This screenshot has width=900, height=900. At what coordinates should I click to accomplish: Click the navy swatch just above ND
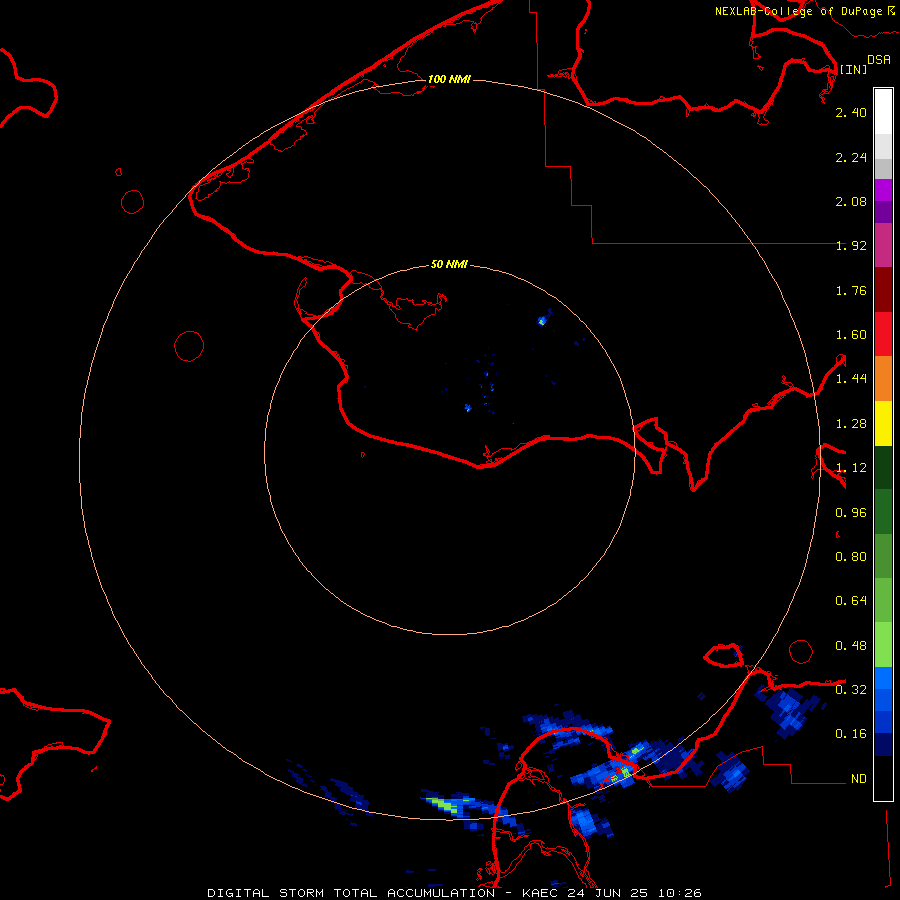coord(883,745)
